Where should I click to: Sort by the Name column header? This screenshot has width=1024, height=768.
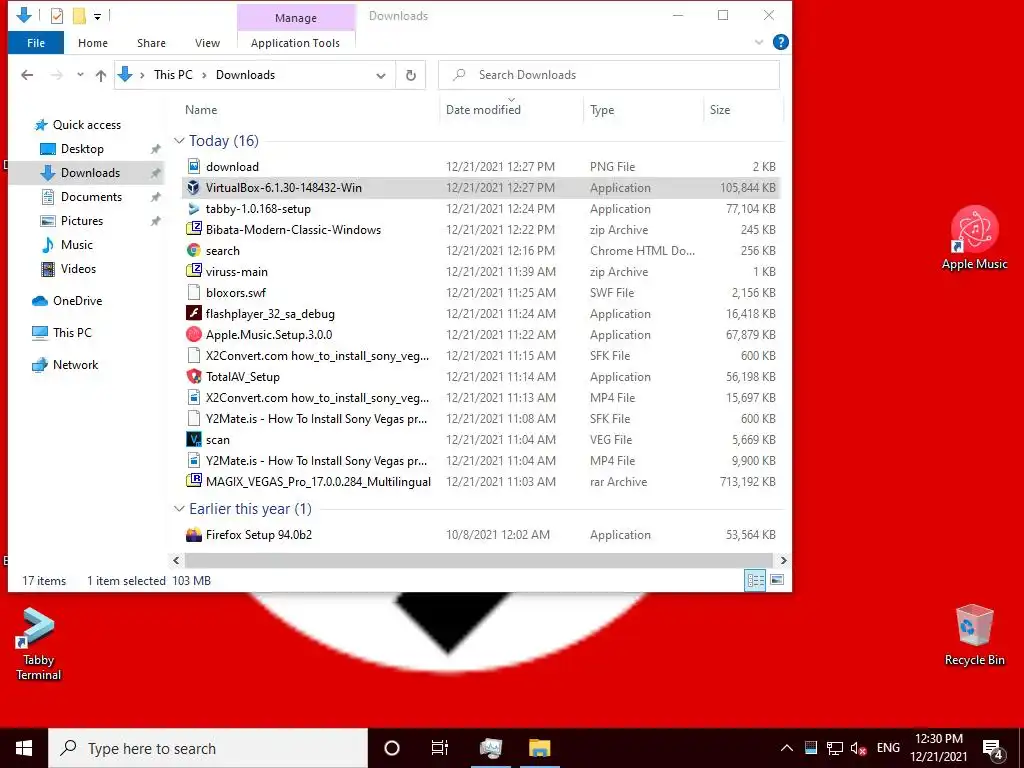tap(201, 110)
